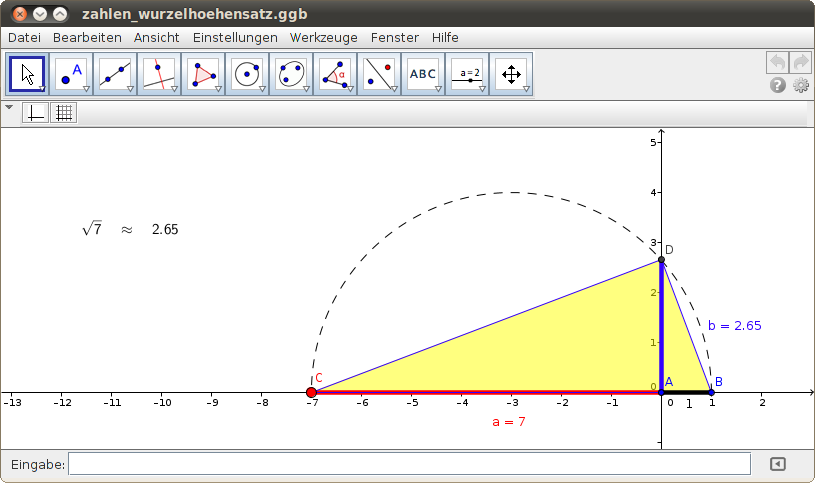
Task: Select point D on the semicircle
Action: coord(661,259)
